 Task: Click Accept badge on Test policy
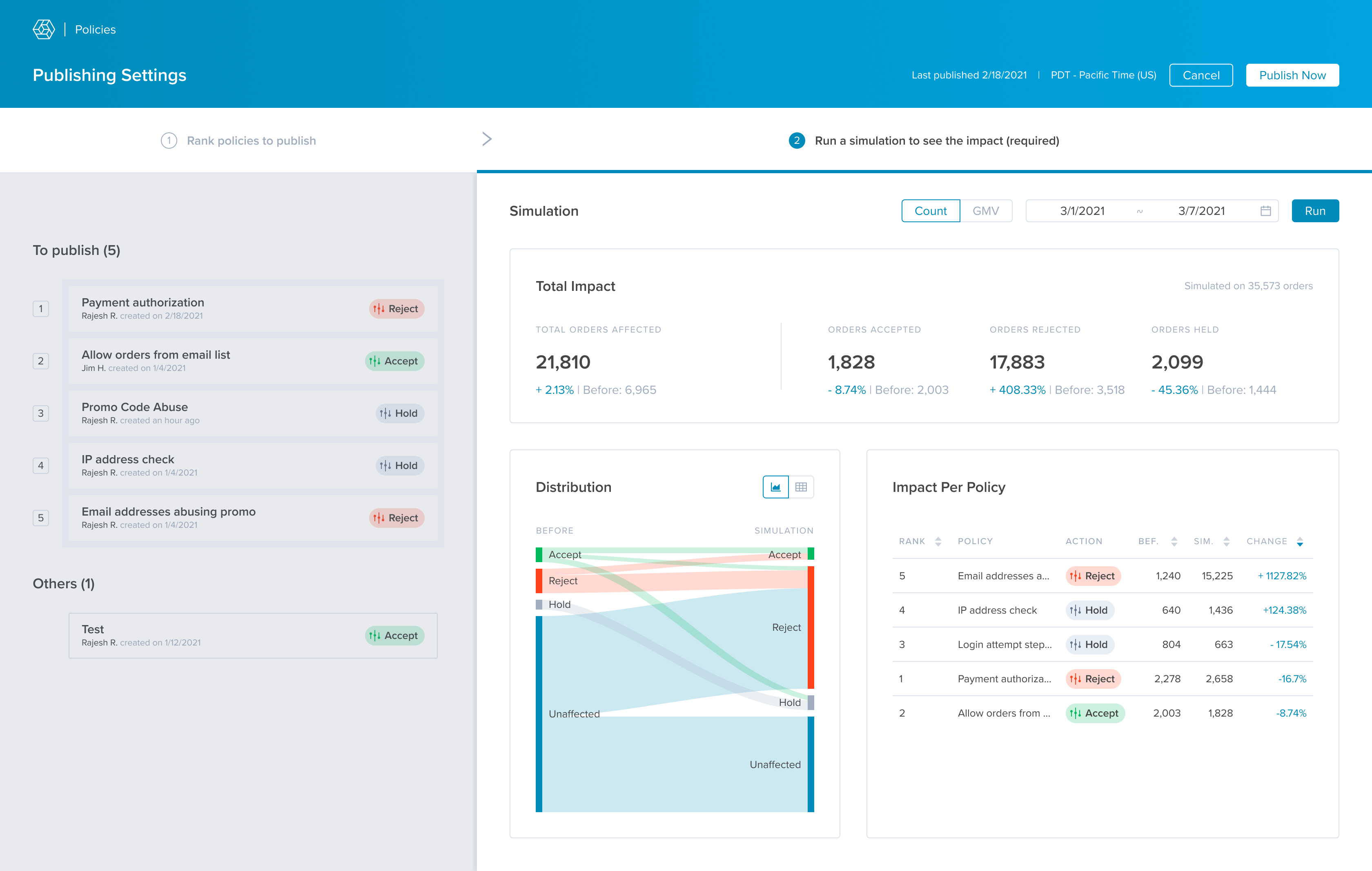point(394,635)
